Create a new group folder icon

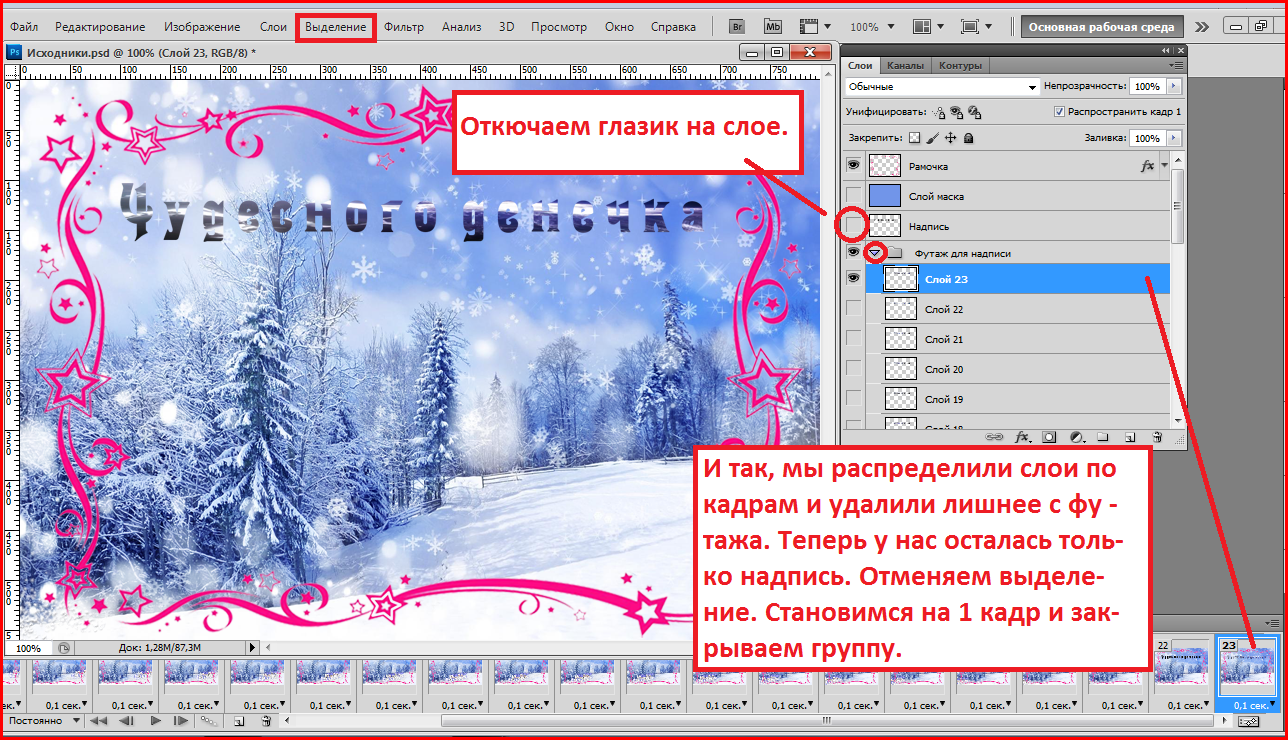click(x=1103, y=437)
